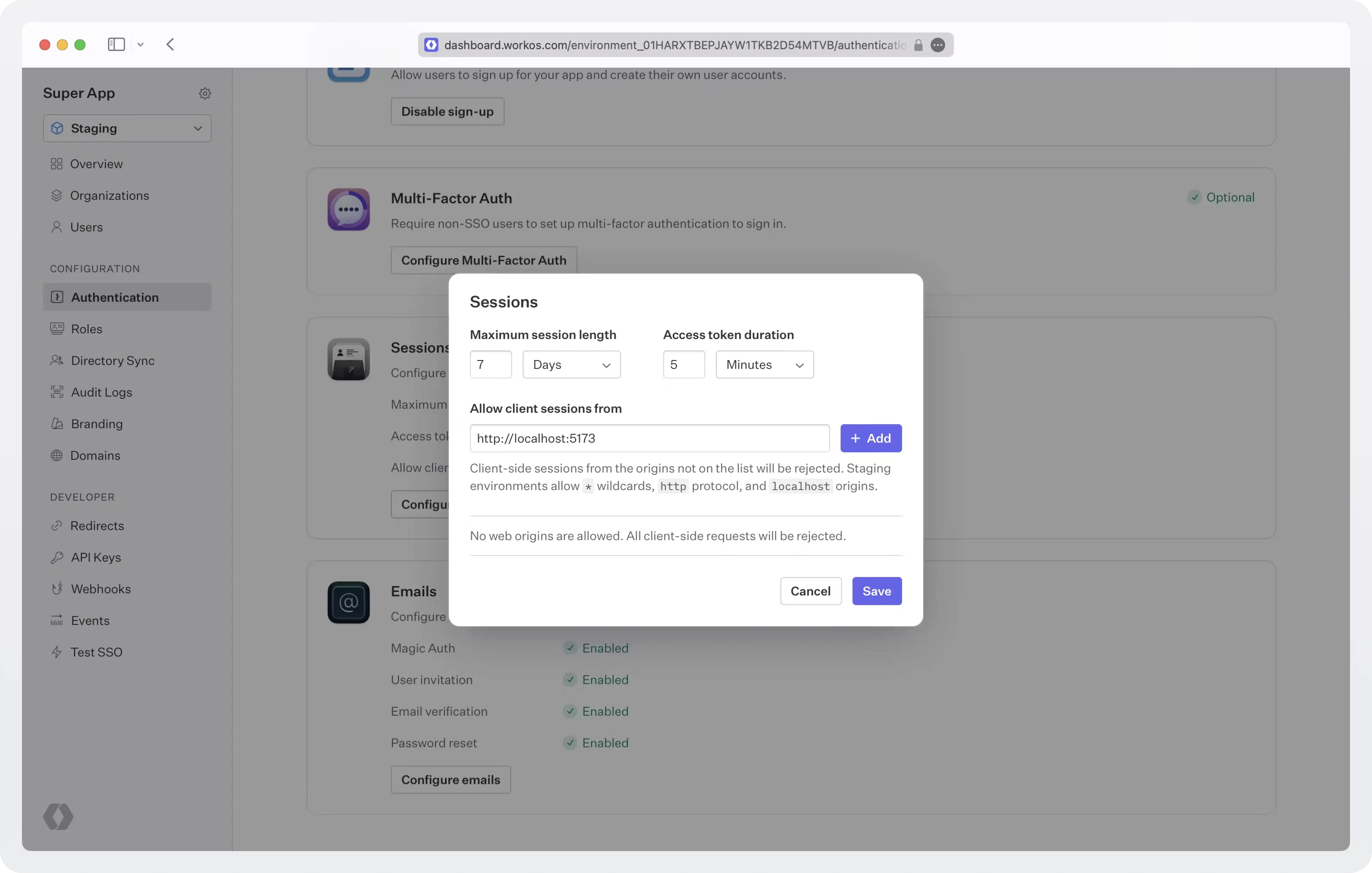Click the Emails section @ icon
The width and height of the screenshot is (1372, 873).
click(349, 602)
